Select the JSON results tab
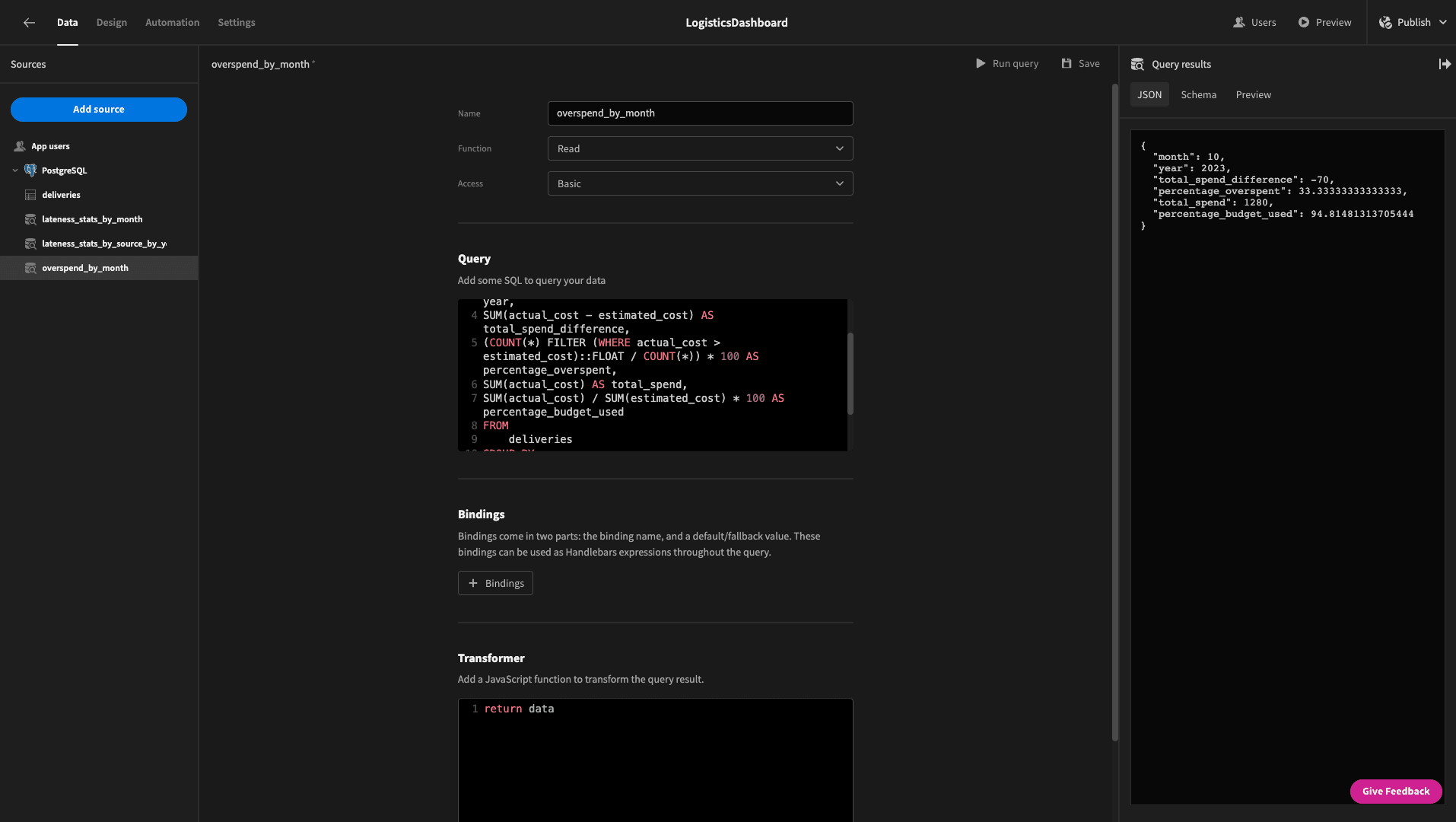The image size is (1456, 822). click(x=1149, y=95)
